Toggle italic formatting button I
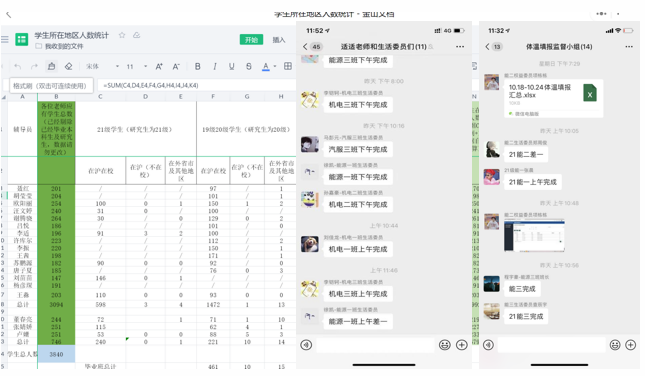Image resolution: width=645 pixels, height=376 pixels. click(215, 66)
